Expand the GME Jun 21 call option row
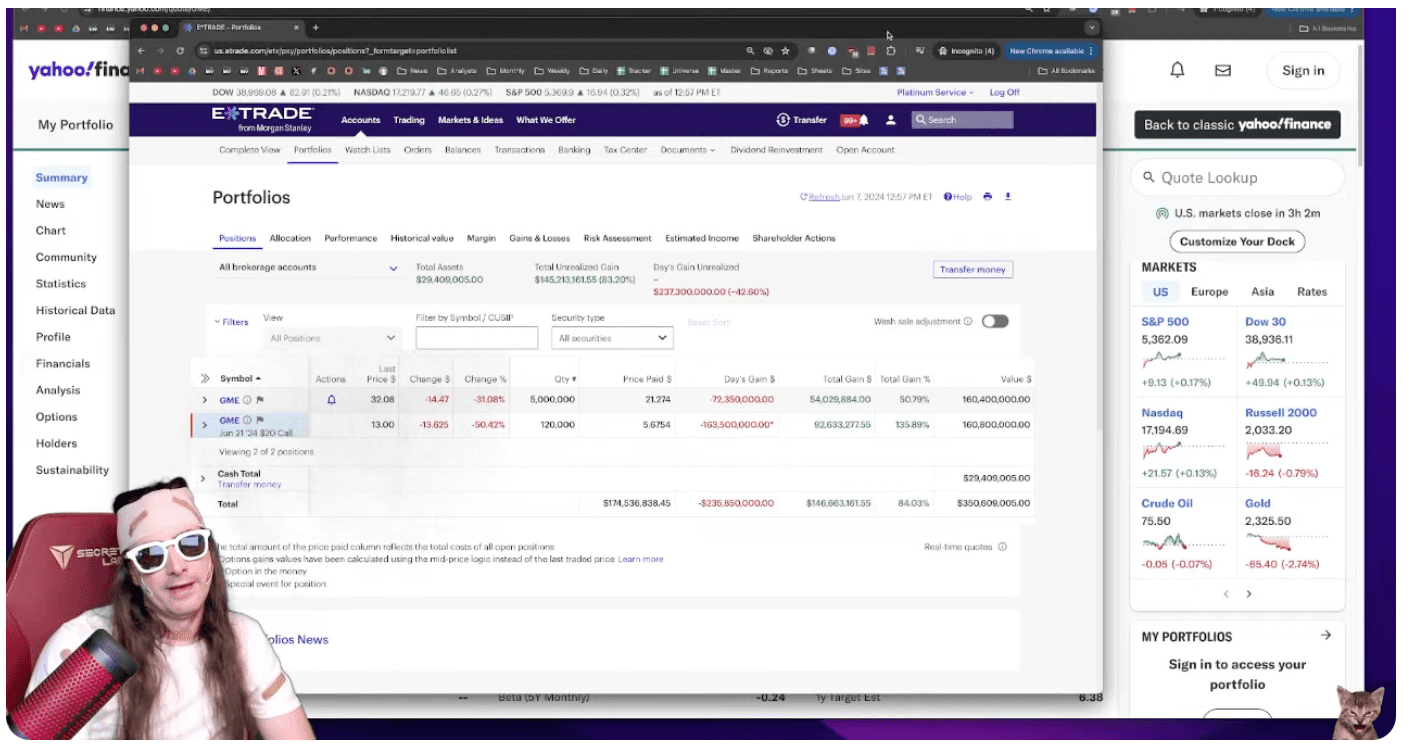Image resolution: width=1410 pixels, height=750 pixels. (205, 425)
